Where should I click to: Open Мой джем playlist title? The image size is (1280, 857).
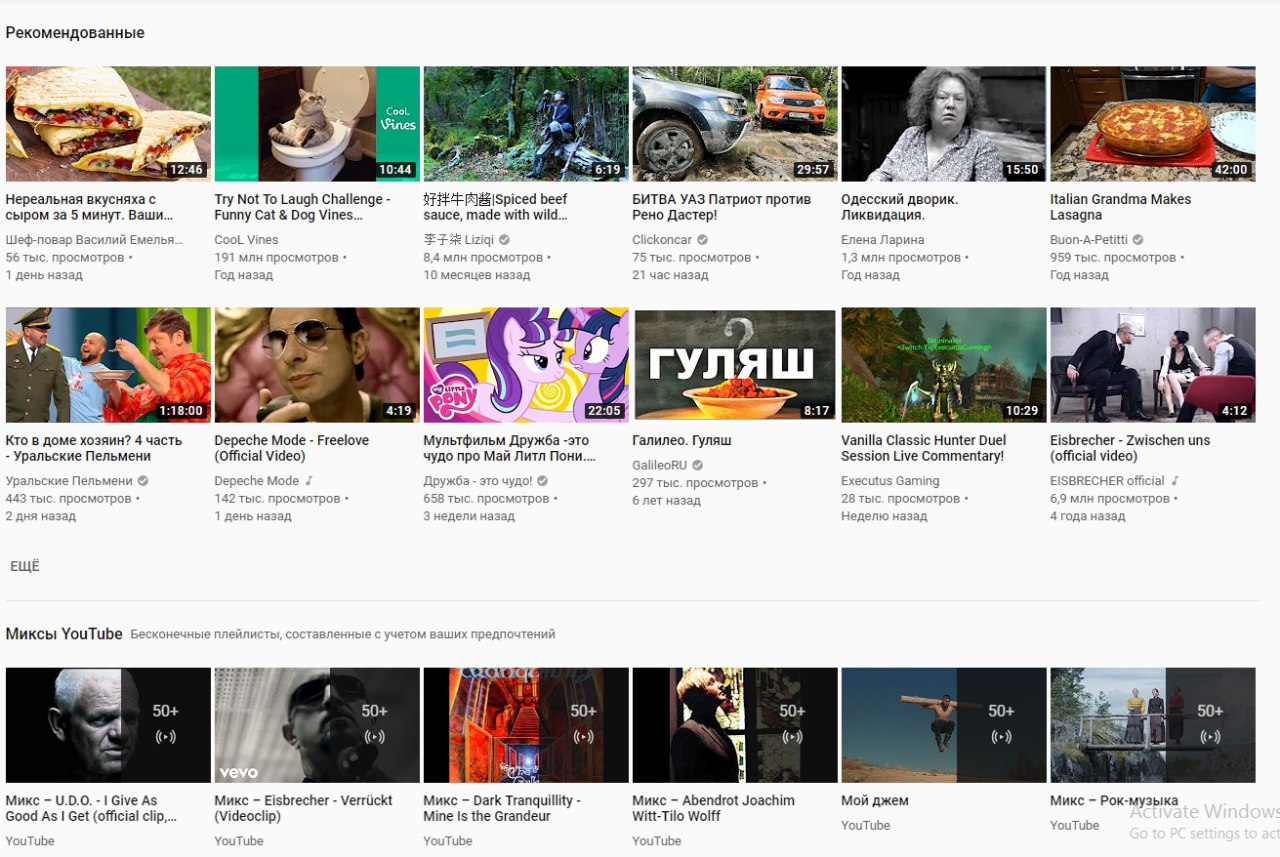pos(875,801)
